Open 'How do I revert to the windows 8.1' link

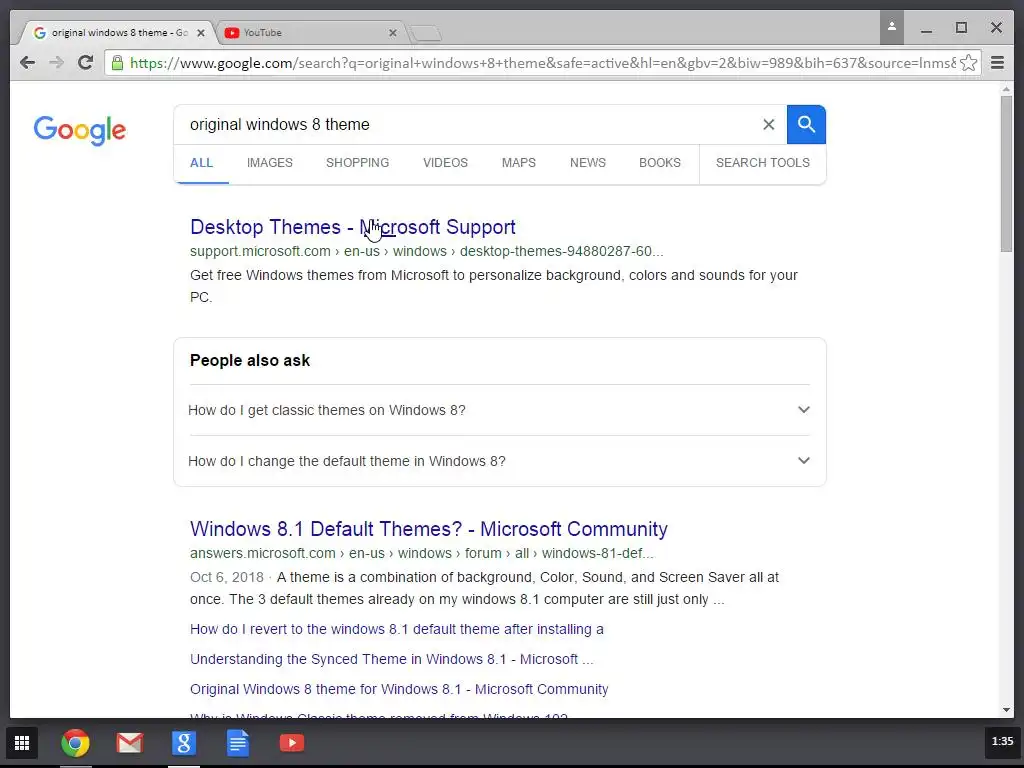[x=396, y=629]
